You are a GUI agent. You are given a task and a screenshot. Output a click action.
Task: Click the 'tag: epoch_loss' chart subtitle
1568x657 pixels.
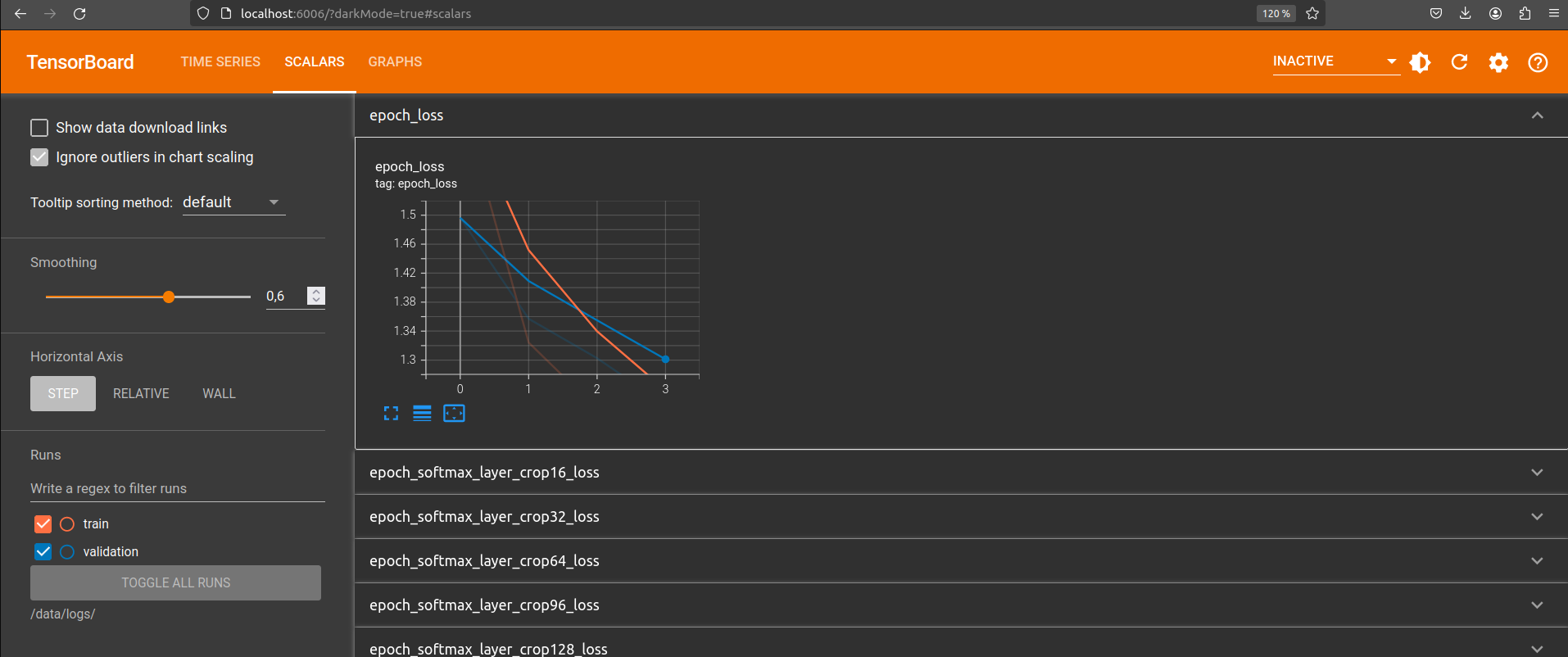click(x=416, y=184)
